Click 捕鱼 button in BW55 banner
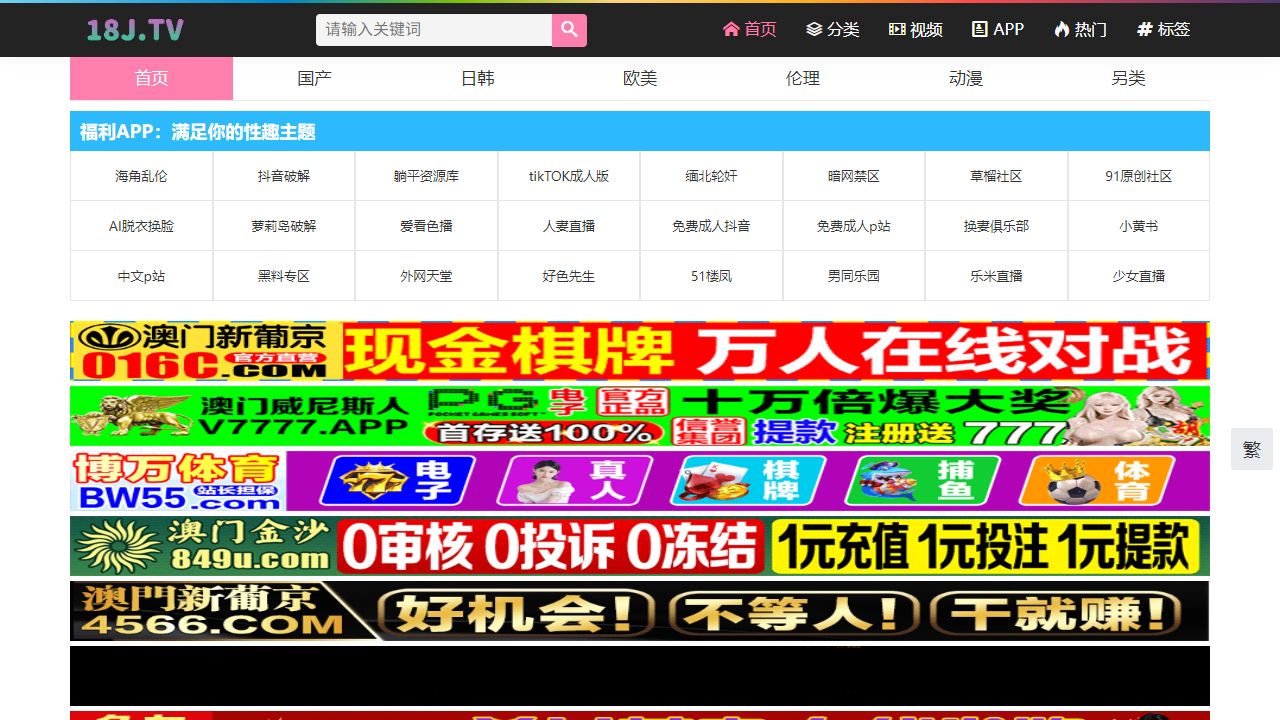1280x720 pixels. pyautogui.click(x=923, y=481)
